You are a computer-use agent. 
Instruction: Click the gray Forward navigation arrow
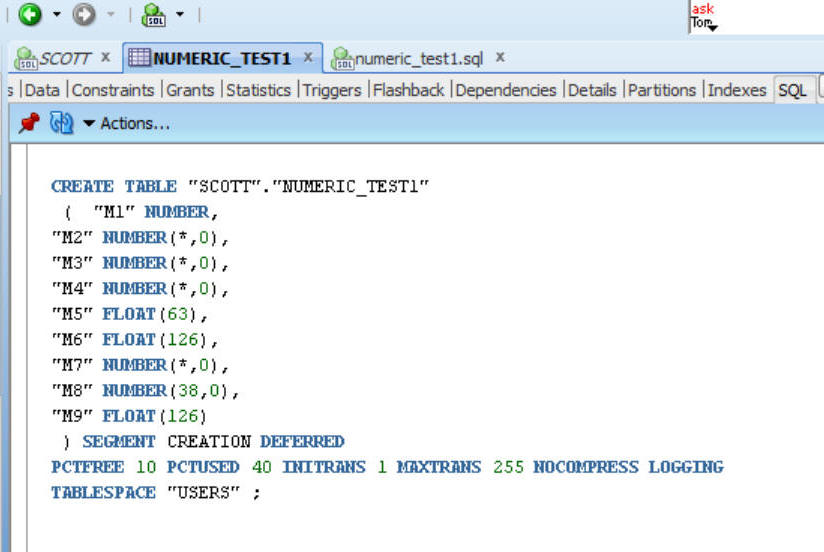pyautogui.click(x=84, y=14)
